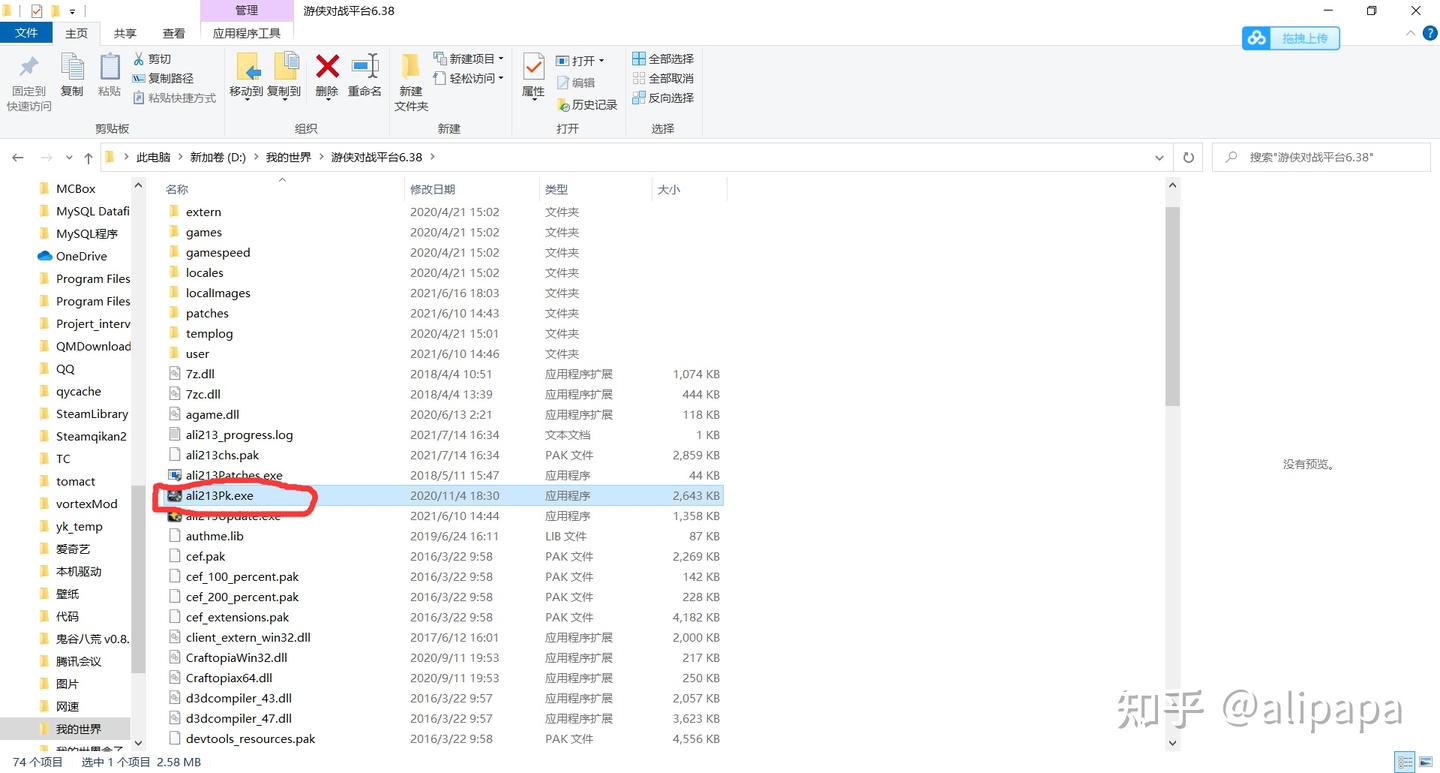The width and height of the screenshot is (1440, 773).
Task: Click the Paste icon in ribbon
Action: [x=109, y=67]
